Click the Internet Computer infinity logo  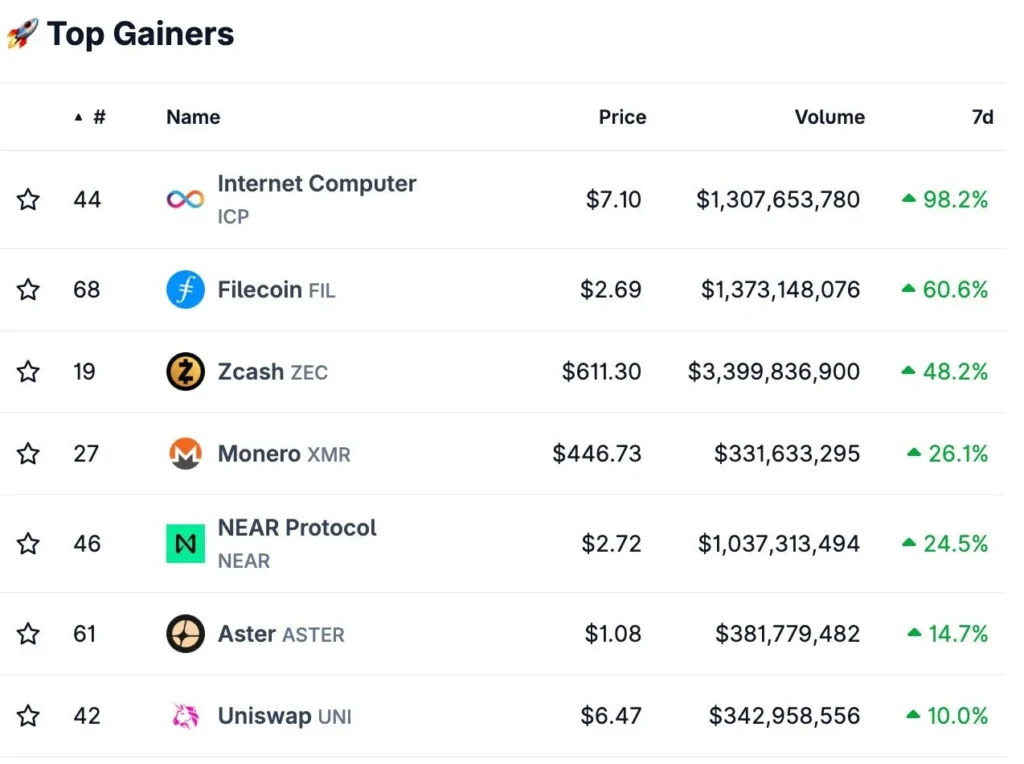coord(185,199)
